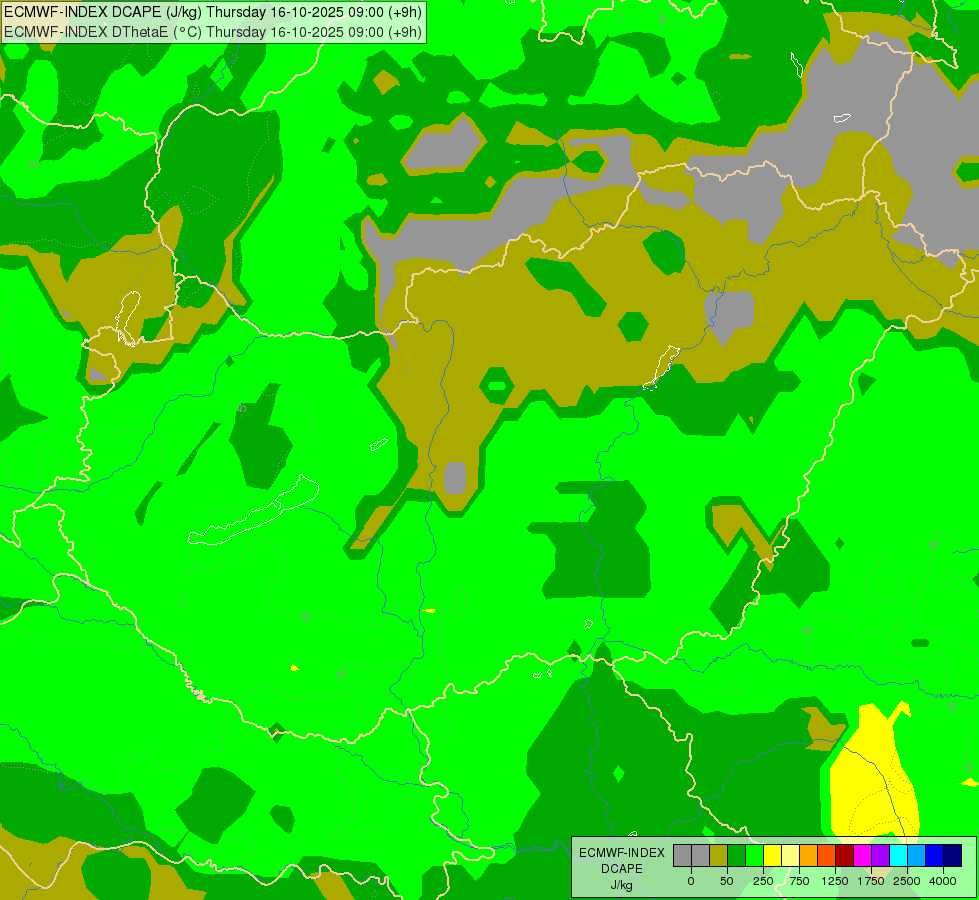979x900 pixels.
Task: Click the purple legend swatch
Action: (880, 856)
